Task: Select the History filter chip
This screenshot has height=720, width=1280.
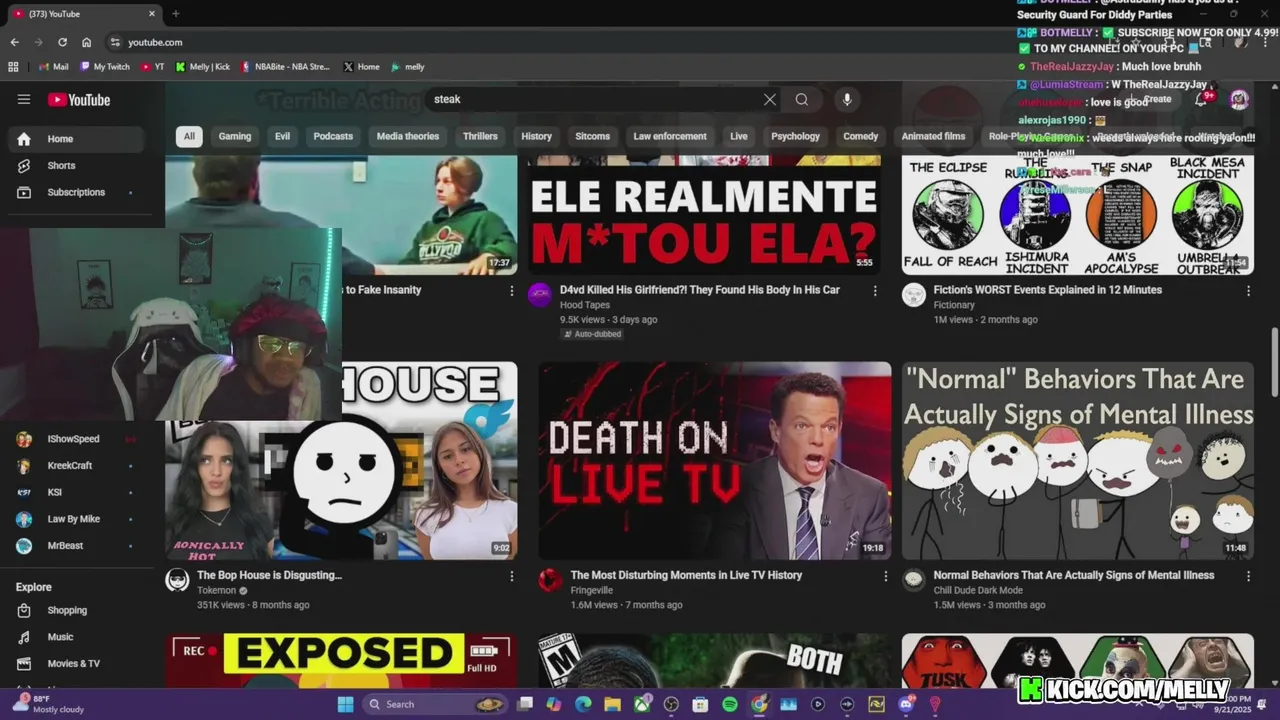Action: coord(536,136)
